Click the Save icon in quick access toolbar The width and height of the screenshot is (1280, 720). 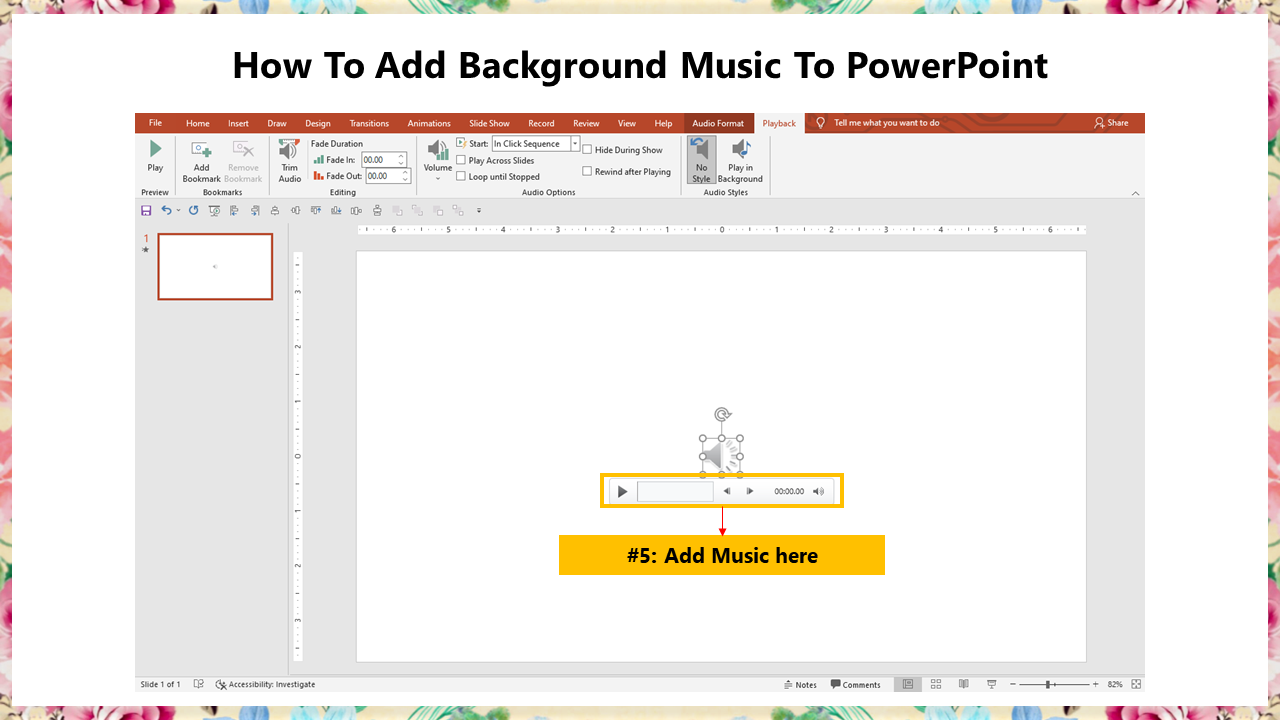pyautogui.click(x=146, y=210)
